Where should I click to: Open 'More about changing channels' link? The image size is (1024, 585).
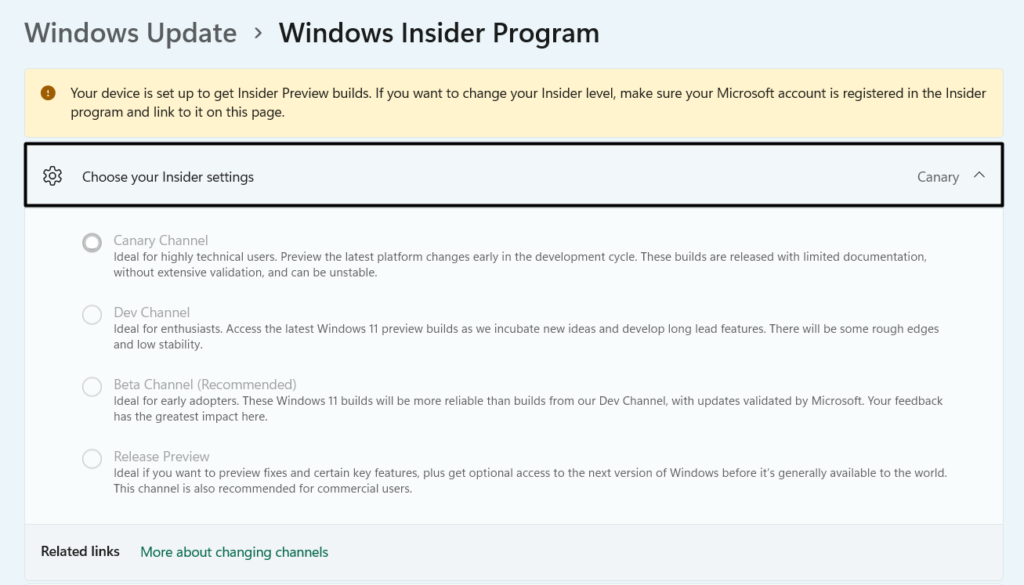coord(234,552)
